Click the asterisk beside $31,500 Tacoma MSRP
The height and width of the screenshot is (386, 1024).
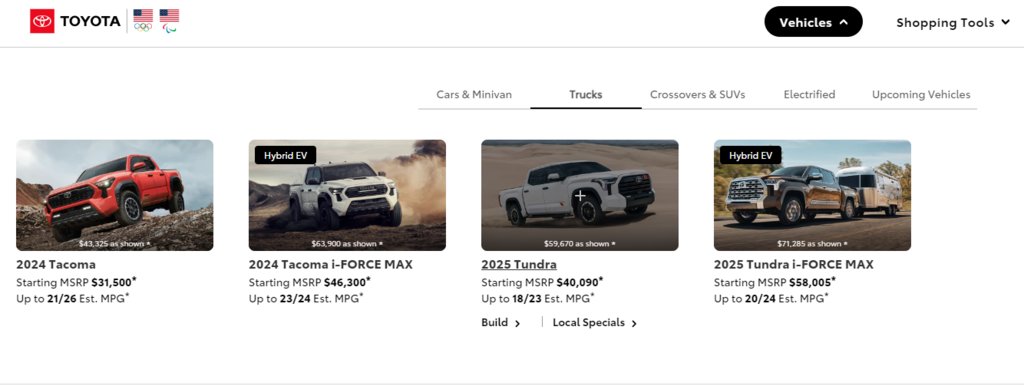[x=134, y=280]
